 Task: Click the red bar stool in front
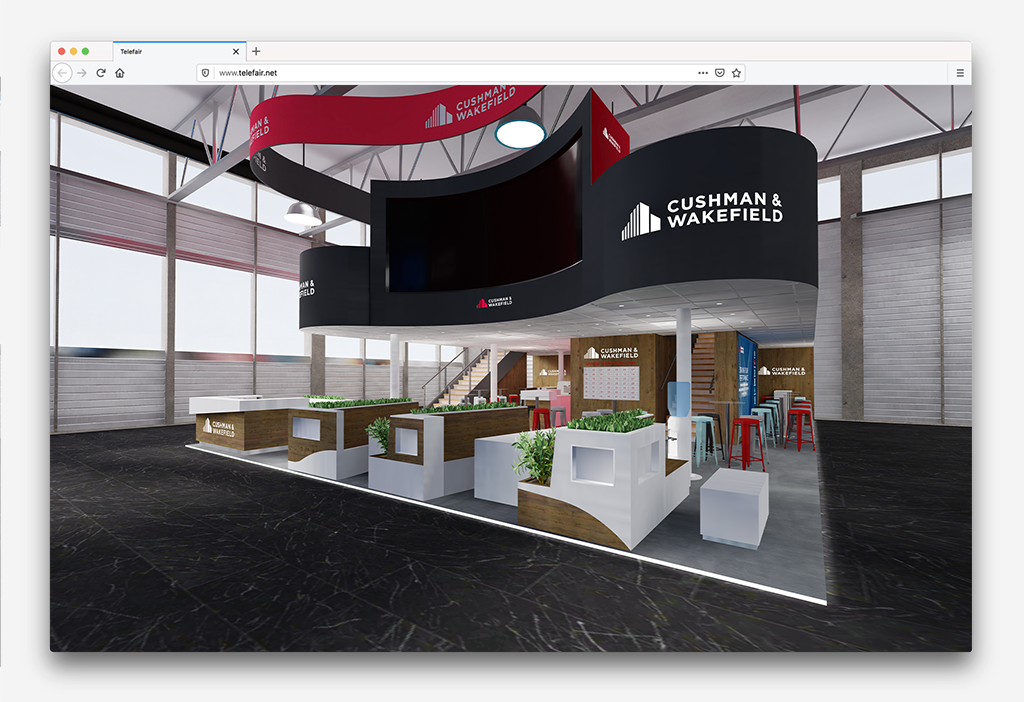pyautogui.click(x=746, y=443)
